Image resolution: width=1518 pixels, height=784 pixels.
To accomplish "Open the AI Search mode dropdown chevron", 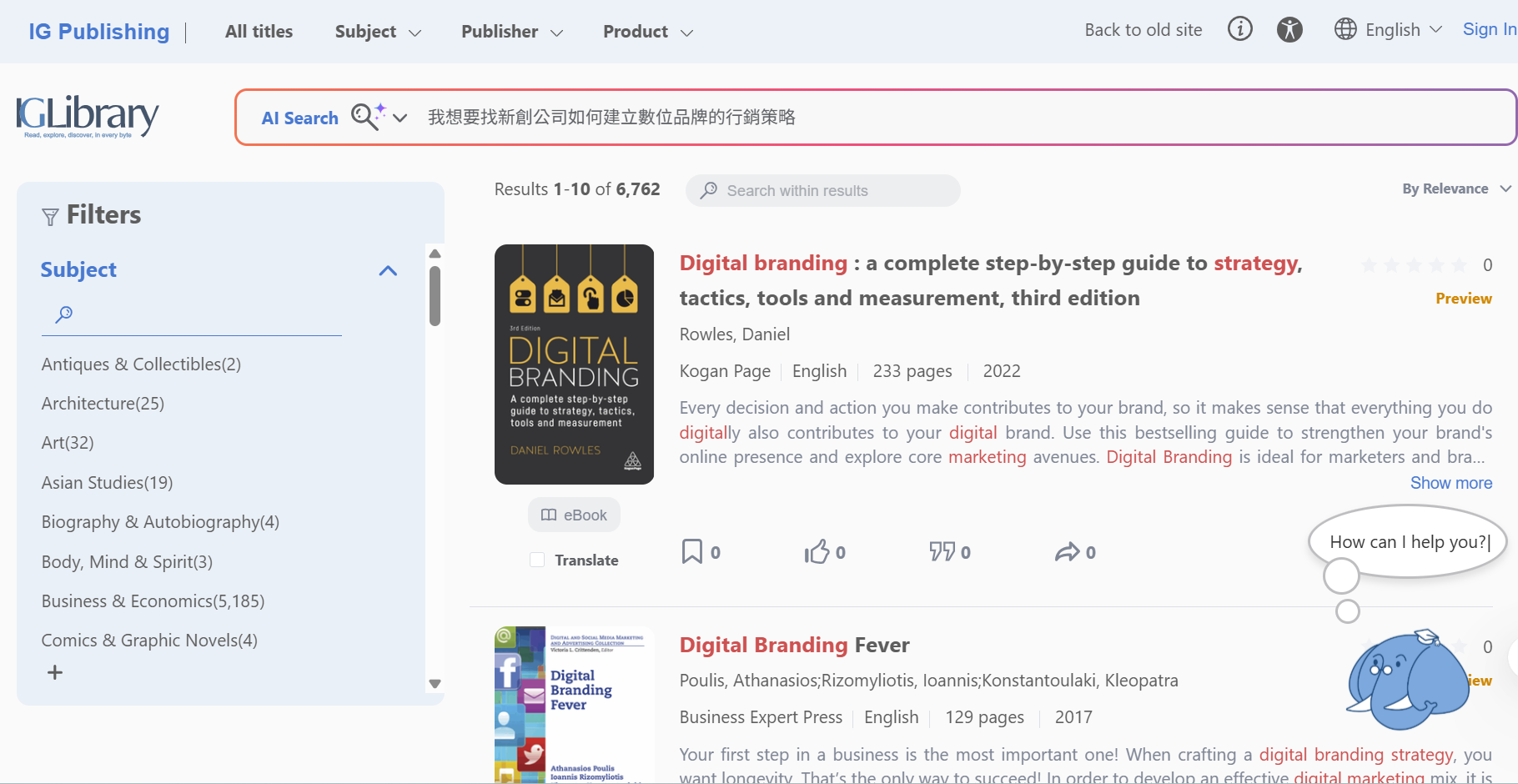I will pyautogui.click(x=400, y=118).
